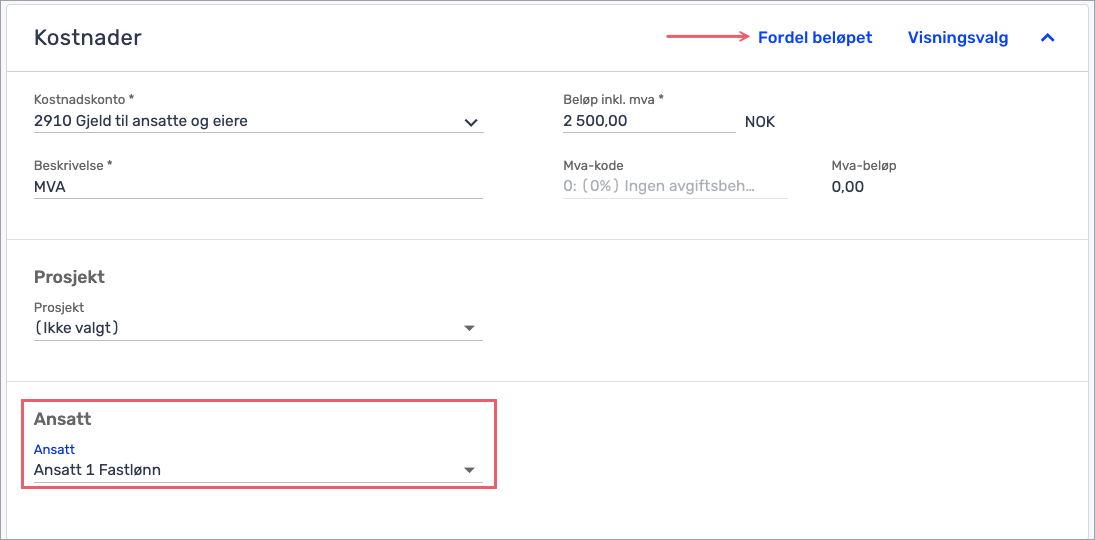Click the red arrow pointing to Fordel beløpet
The width and height of the screenshot is (1095, 540).
[x=708, y=38]
